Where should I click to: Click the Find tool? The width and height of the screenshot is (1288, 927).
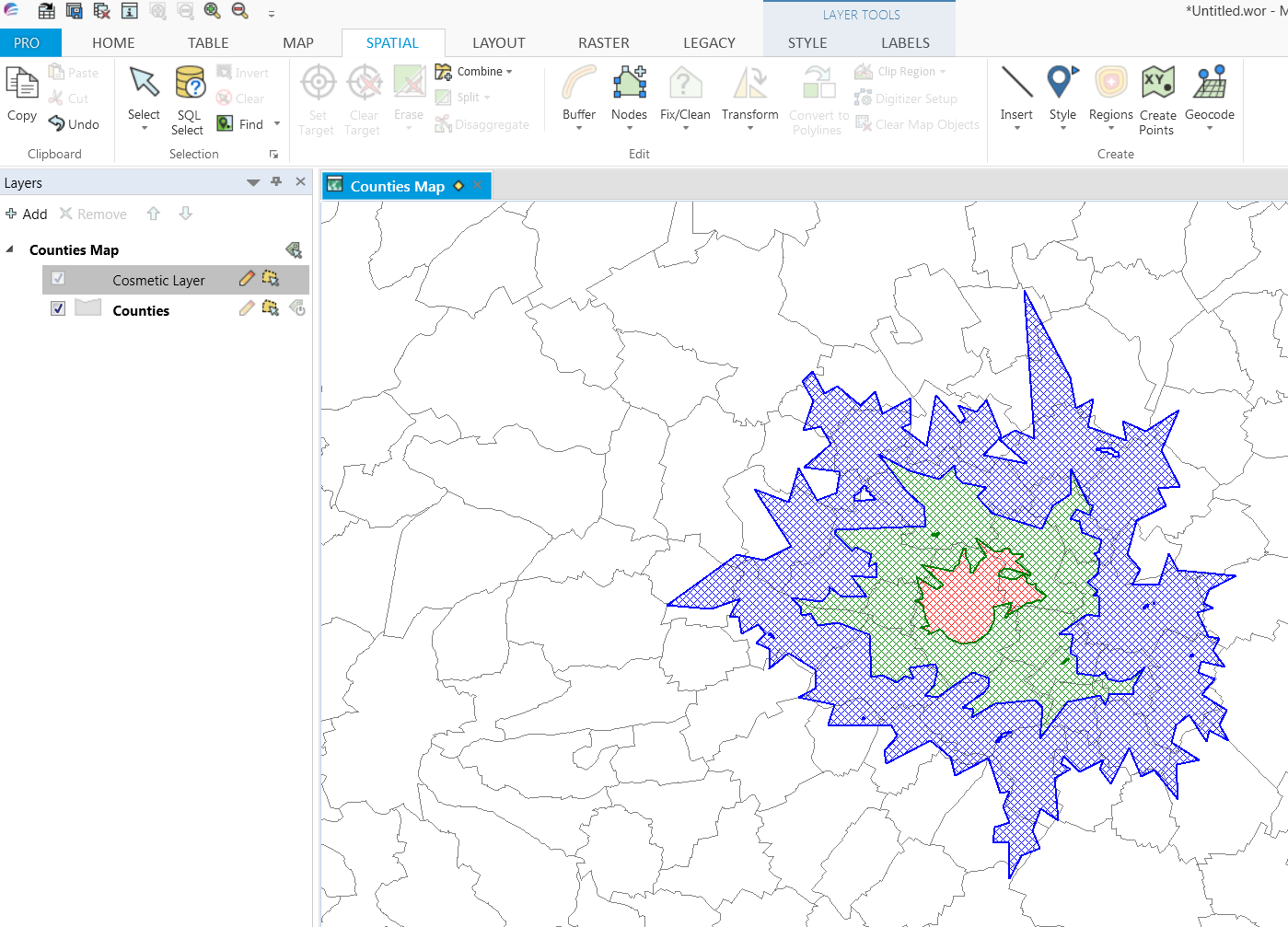pos(240,123)
